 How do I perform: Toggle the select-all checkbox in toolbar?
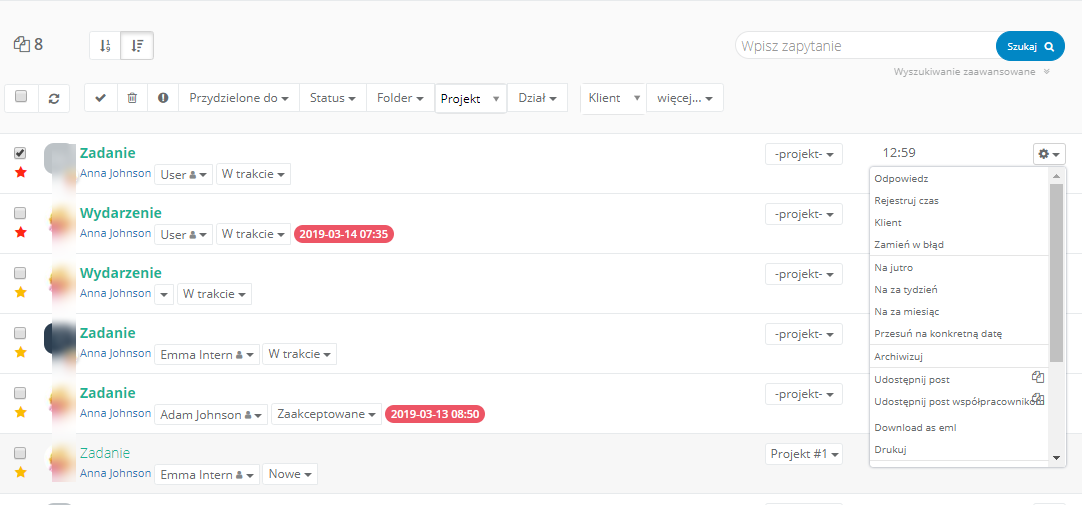[21, 97]
